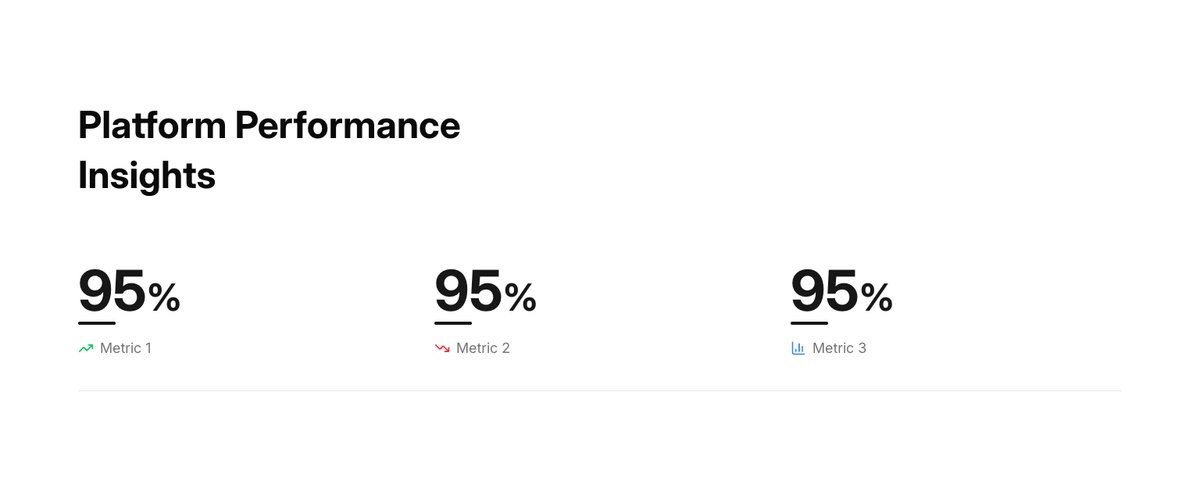The height and width of the screenshot is (491, 1200).
Task: Click the letter M in the Metric 3 label
Action: coord(818,349)
